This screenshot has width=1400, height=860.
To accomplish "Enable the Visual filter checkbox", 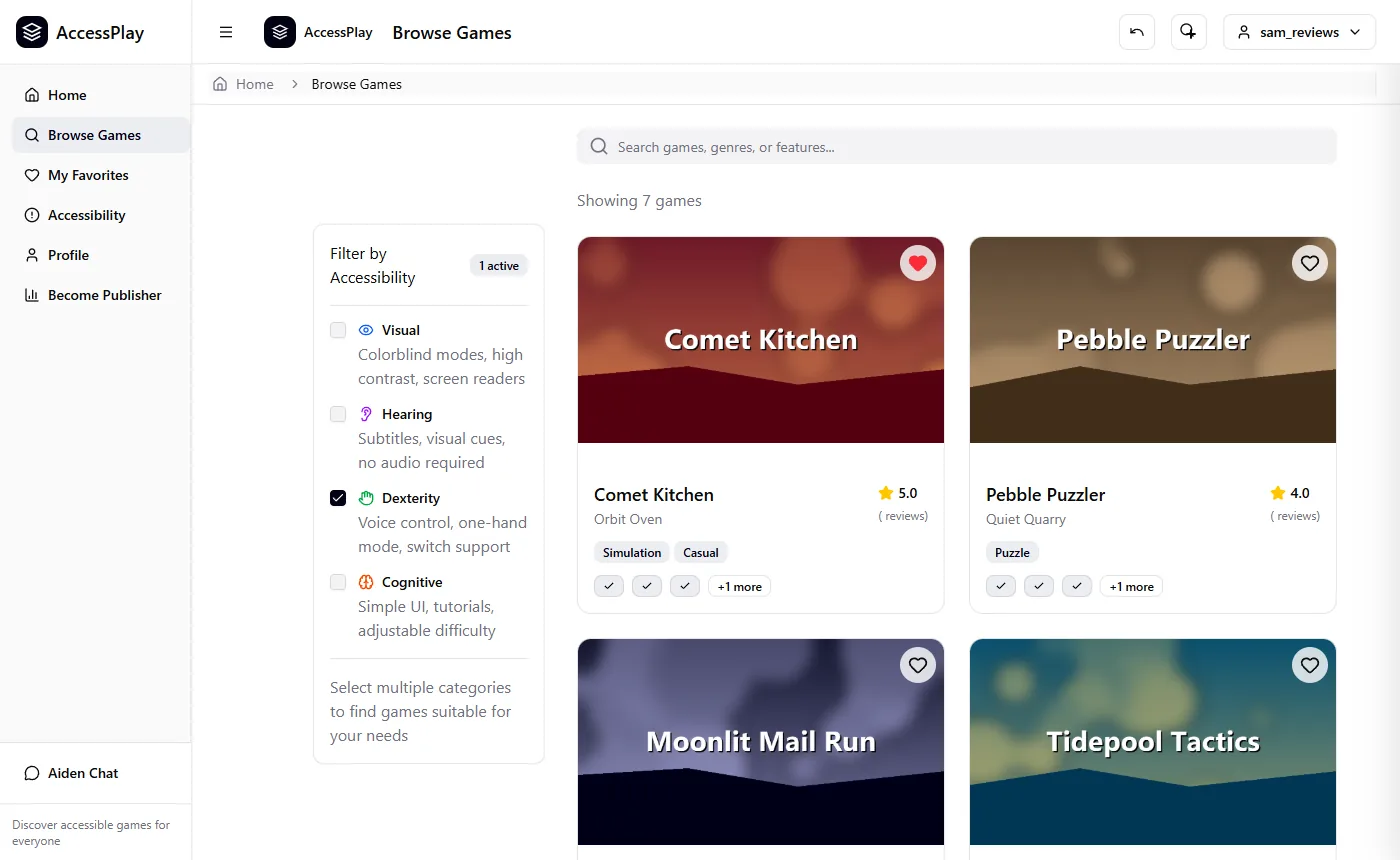I will [x=338, y=330].
